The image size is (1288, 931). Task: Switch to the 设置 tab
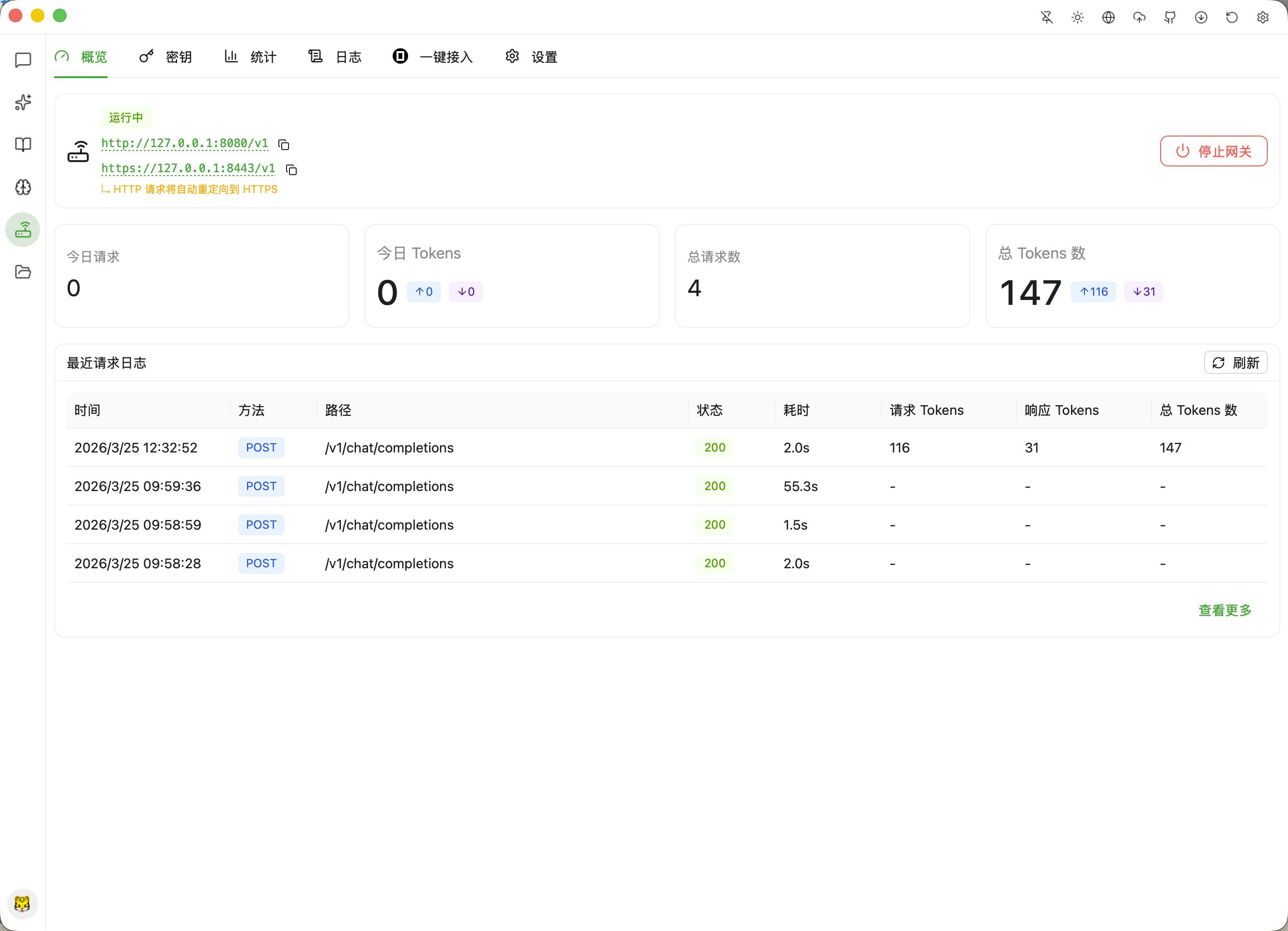coord(531,56)
